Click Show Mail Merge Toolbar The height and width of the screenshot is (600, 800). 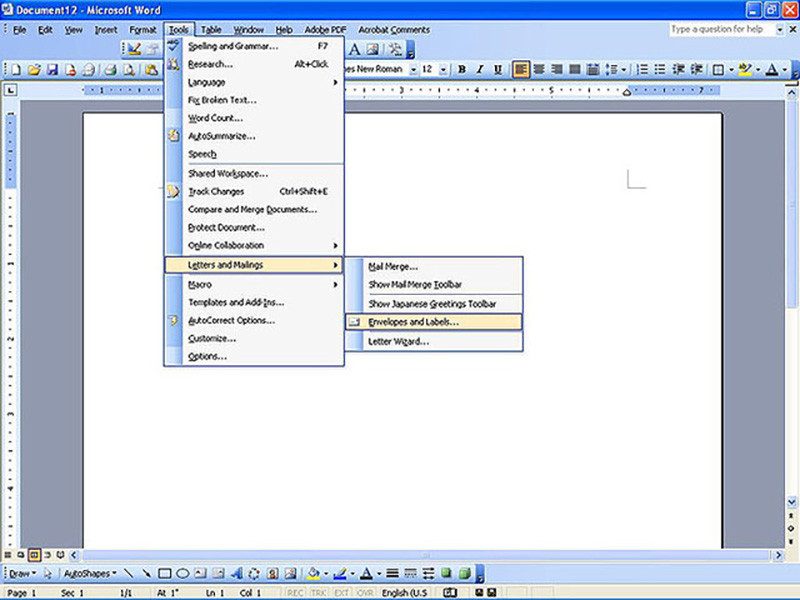434,284
